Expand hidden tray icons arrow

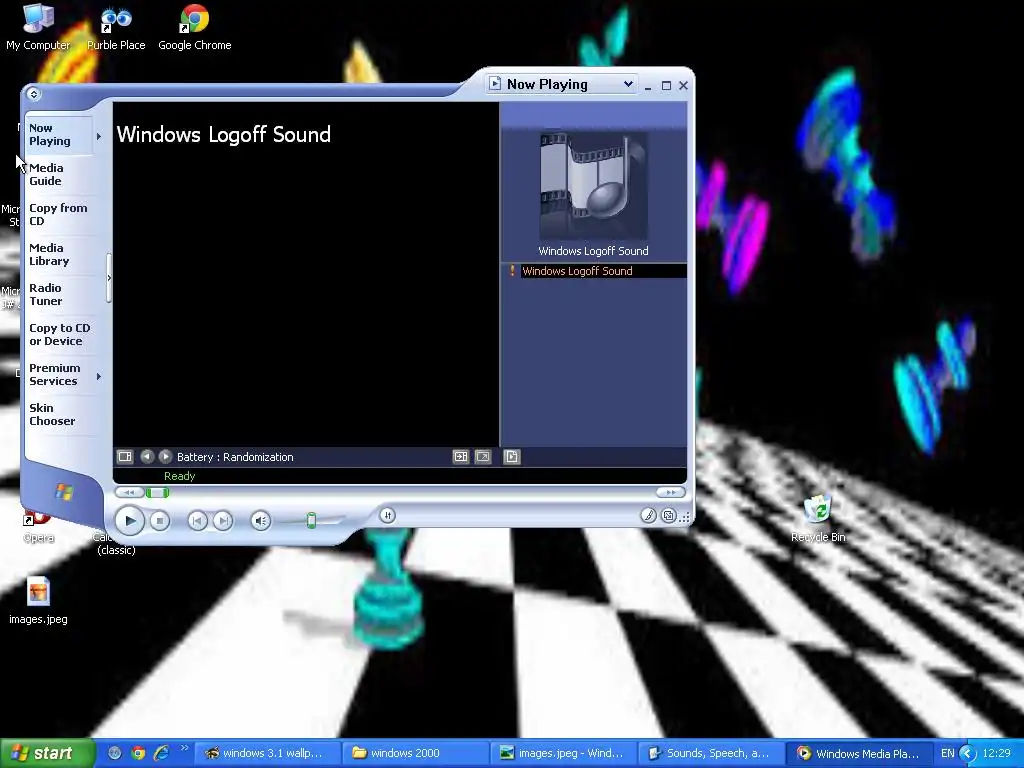pos(968,753)
